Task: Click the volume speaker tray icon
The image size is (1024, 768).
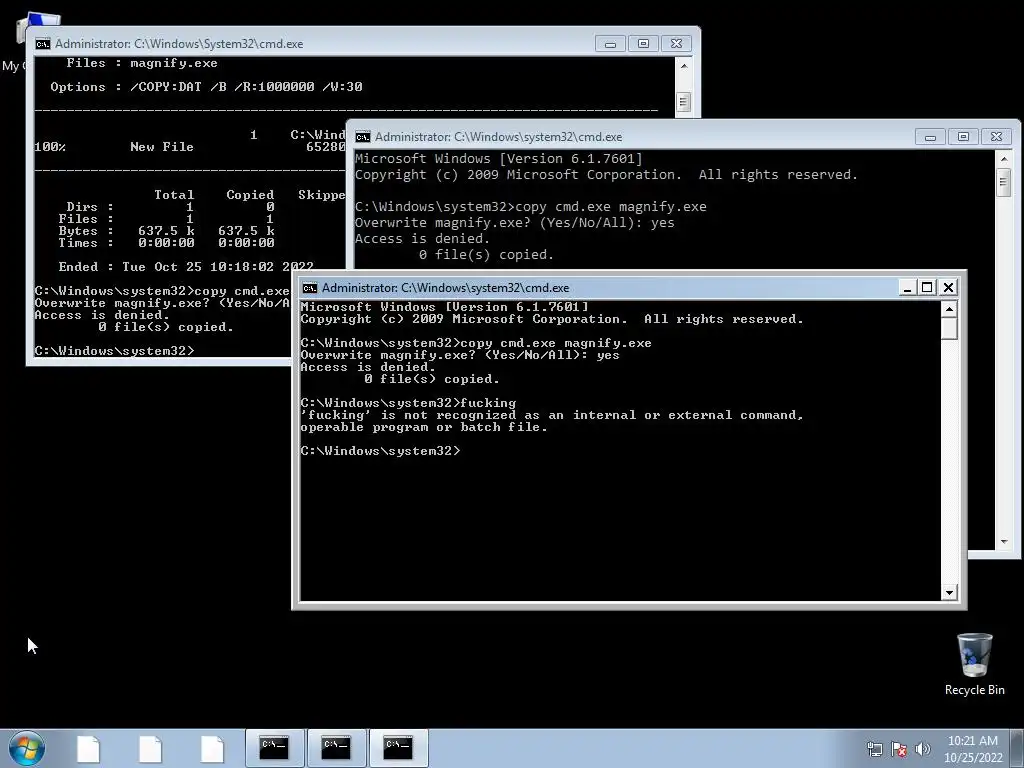Action: [x=922, y=749]
